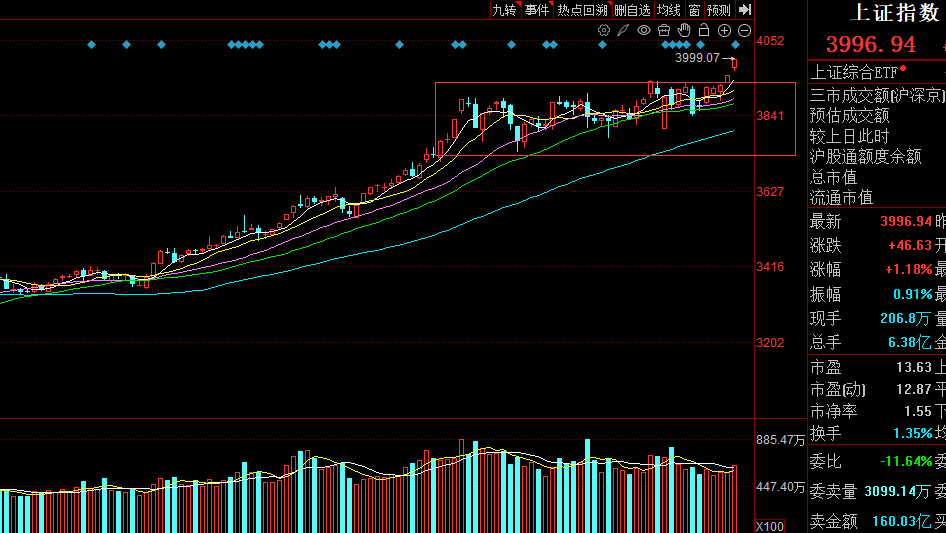946x533 pixels.
Task: Click the 委卖量 value 3099.14万
Action: pos(898,491)
